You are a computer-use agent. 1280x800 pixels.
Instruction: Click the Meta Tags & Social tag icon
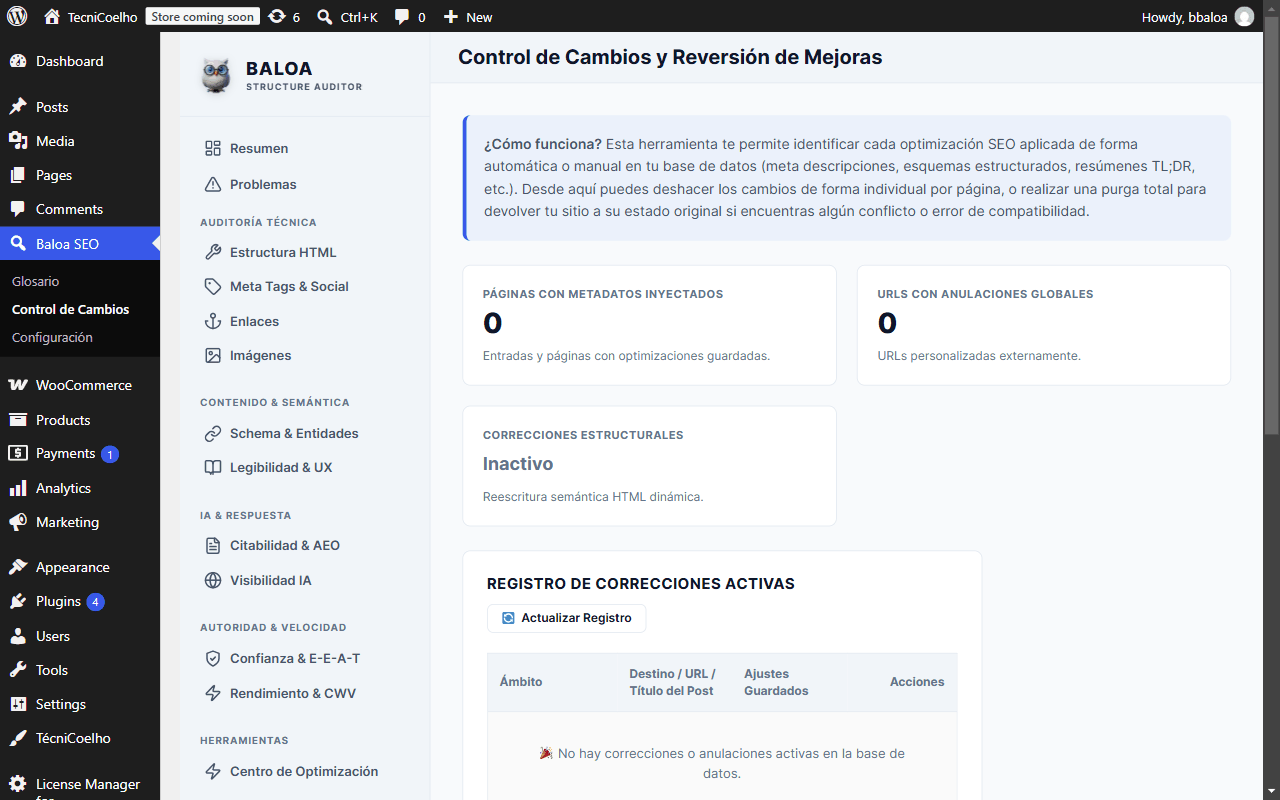click(x=212, y=286)
